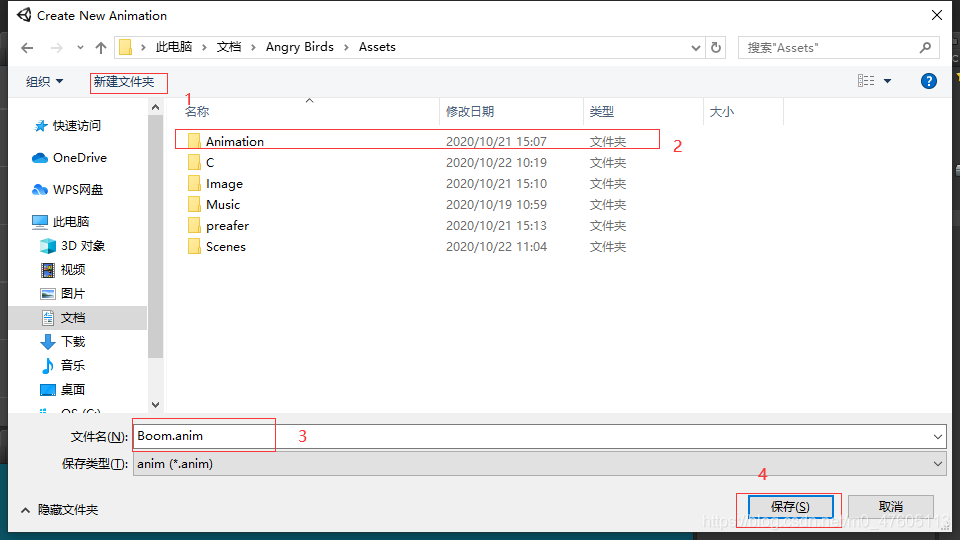This screenshot has height=540, width=960.
Task: Click the 文档 breadcrumb segment
Action: pyautogui.click(x=229, y=47)
